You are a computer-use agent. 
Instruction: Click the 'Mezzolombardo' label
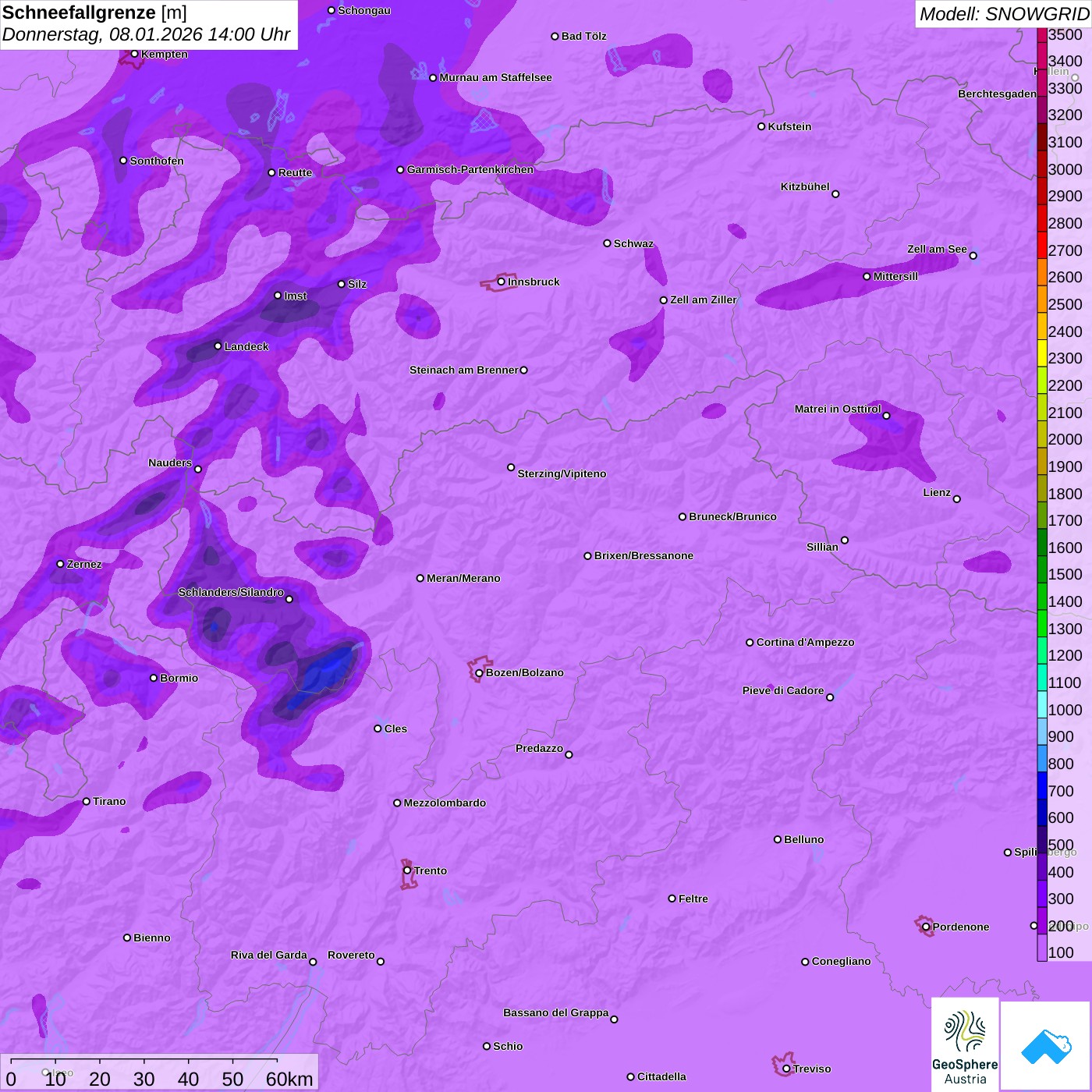click(x=445, y=803)
